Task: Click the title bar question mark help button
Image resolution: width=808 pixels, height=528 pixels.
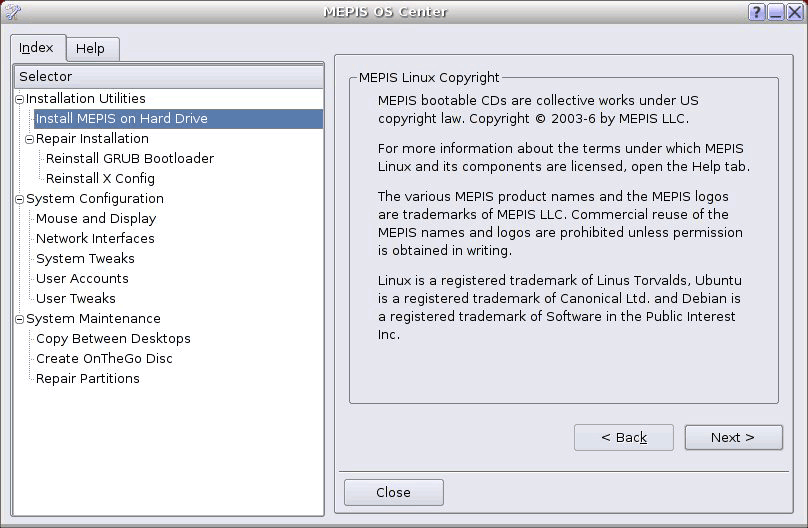Action: click(756, 11)
